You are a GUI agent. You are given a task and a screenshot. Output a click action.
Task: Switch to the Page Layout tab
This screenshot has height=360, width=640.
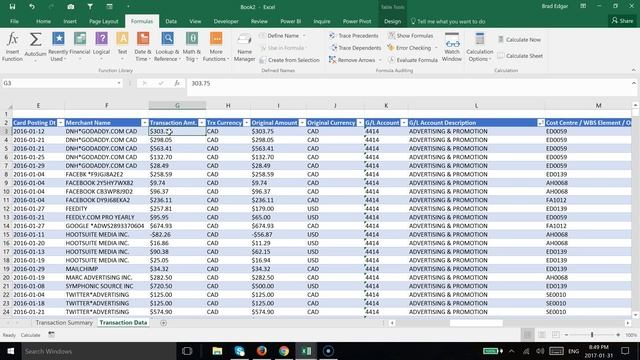104,21
